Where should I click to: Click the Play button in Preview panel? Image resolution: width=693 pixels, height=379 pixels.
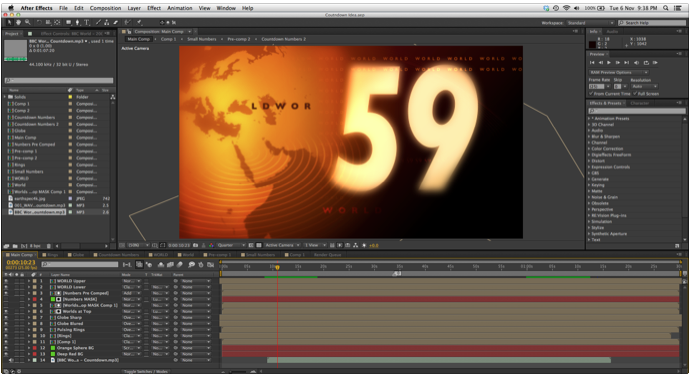(609, 63)
